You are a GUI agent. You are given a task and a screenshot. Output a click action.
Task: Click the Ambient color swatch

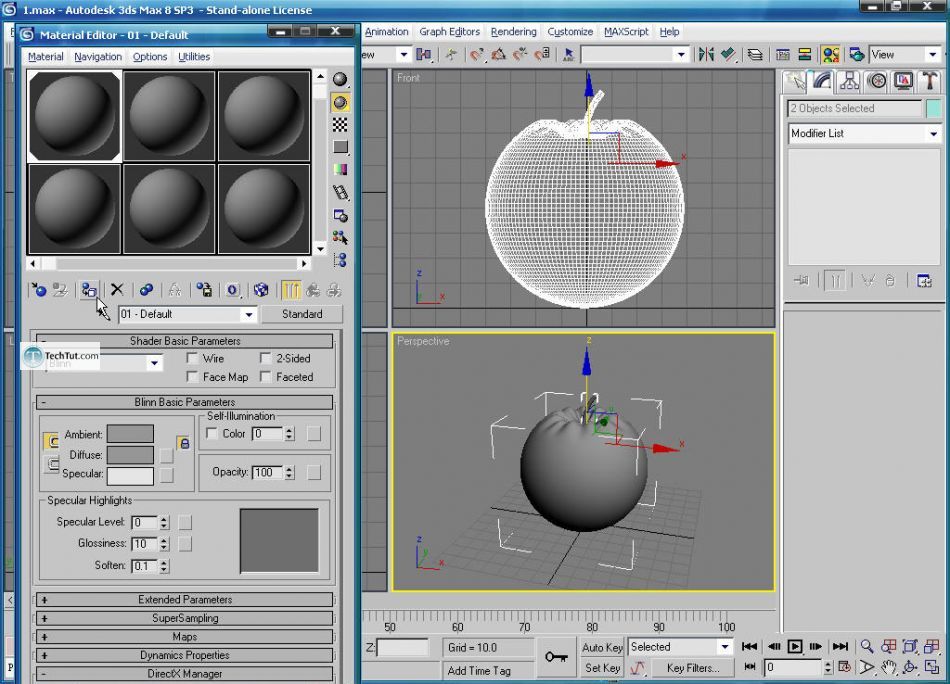130,434
